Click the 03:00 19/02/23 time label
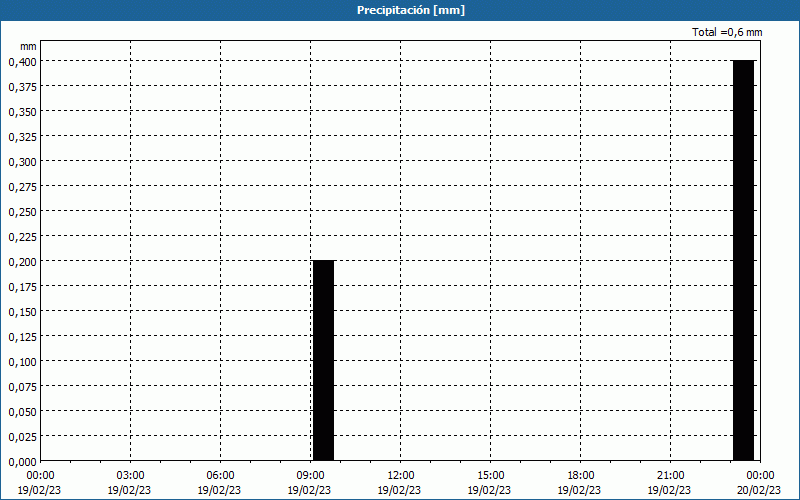This screenshot has width=800, height=500. pyautogui.click(x=129, y=483)
